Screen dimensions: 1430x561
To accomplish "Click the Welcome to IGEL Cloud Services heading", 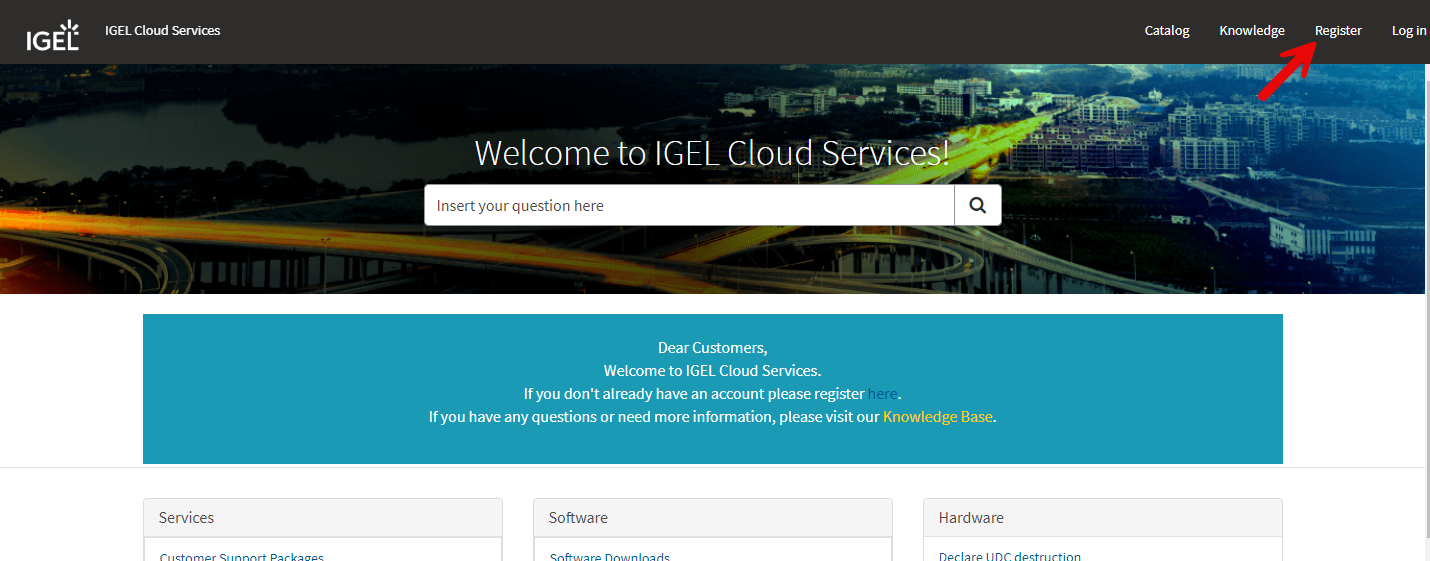I will 712,153.
